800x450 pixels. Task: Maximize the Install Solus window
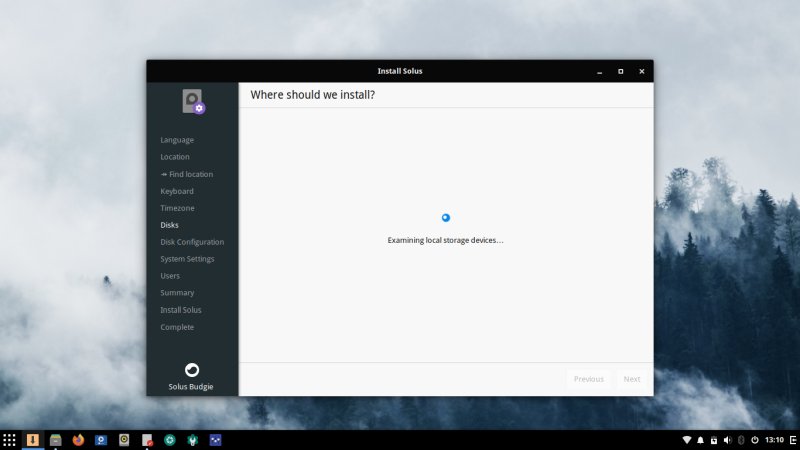620,71
